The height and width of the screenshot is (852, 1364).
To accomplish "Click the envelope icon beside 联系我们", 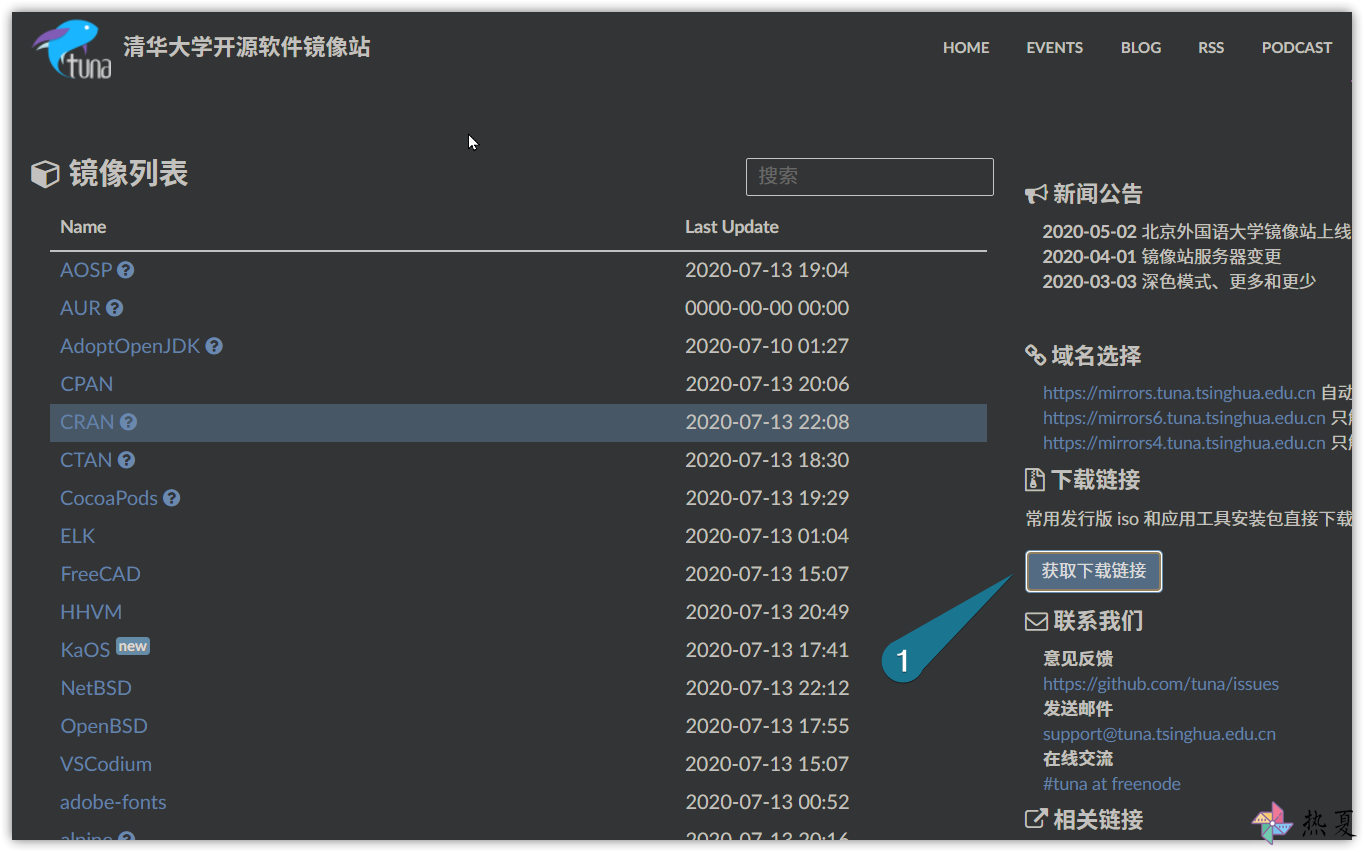I will (x=1036, y=621).
